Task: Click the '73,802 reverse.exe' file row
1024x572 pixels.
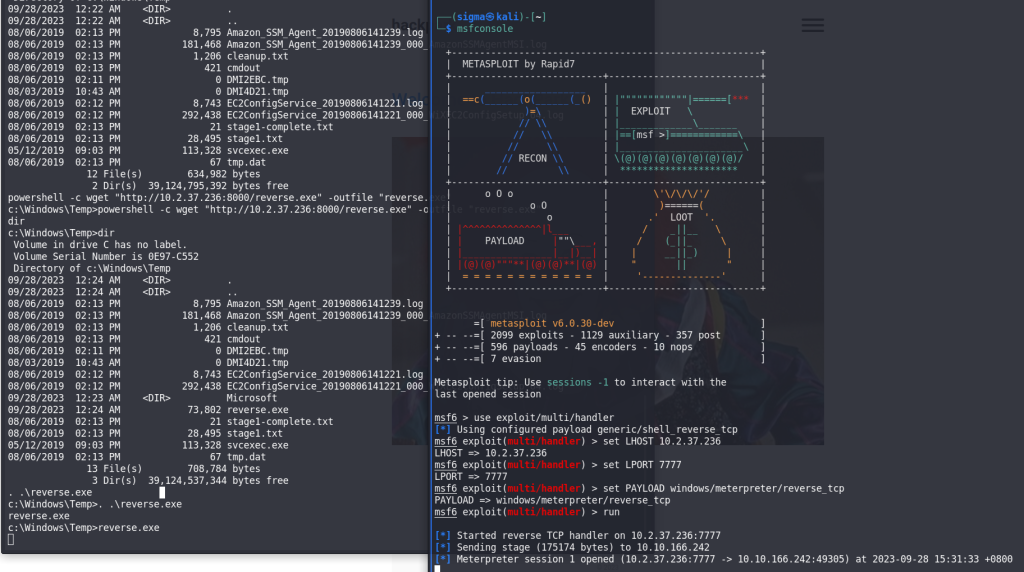Action: 148,409
